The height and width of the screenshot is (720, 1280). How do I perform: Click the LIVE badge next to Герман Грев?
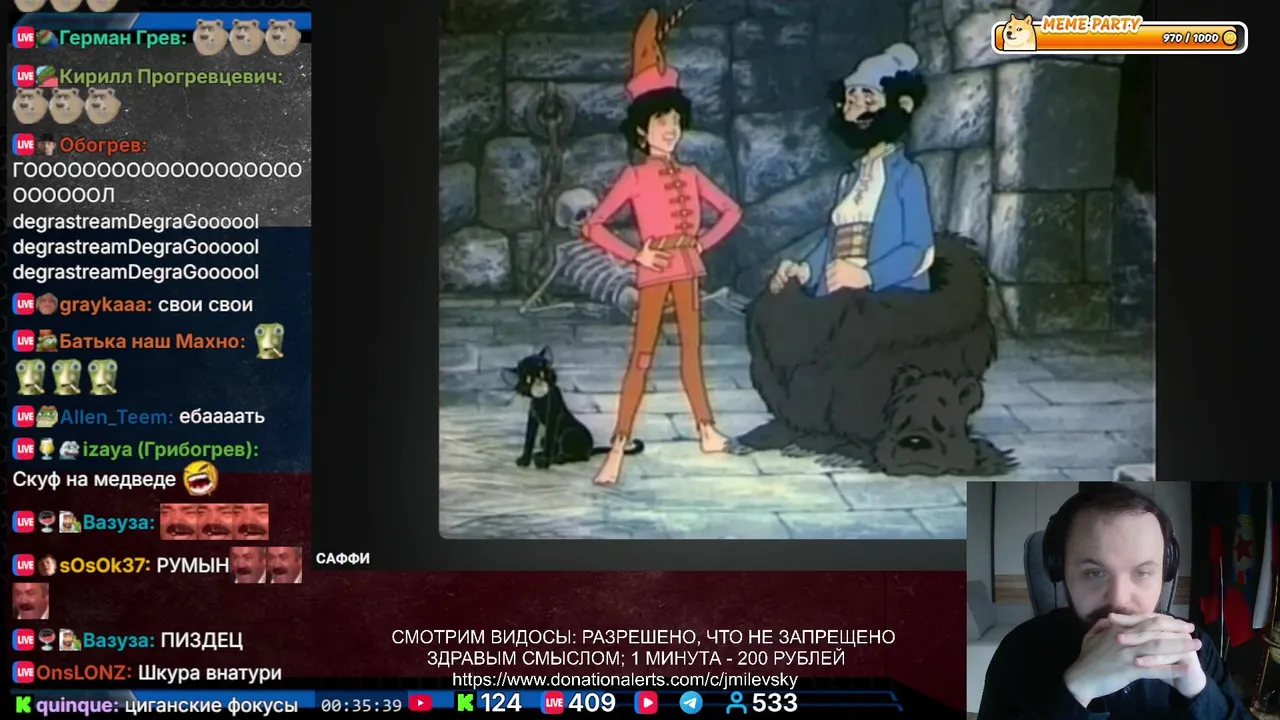[24, 38]
